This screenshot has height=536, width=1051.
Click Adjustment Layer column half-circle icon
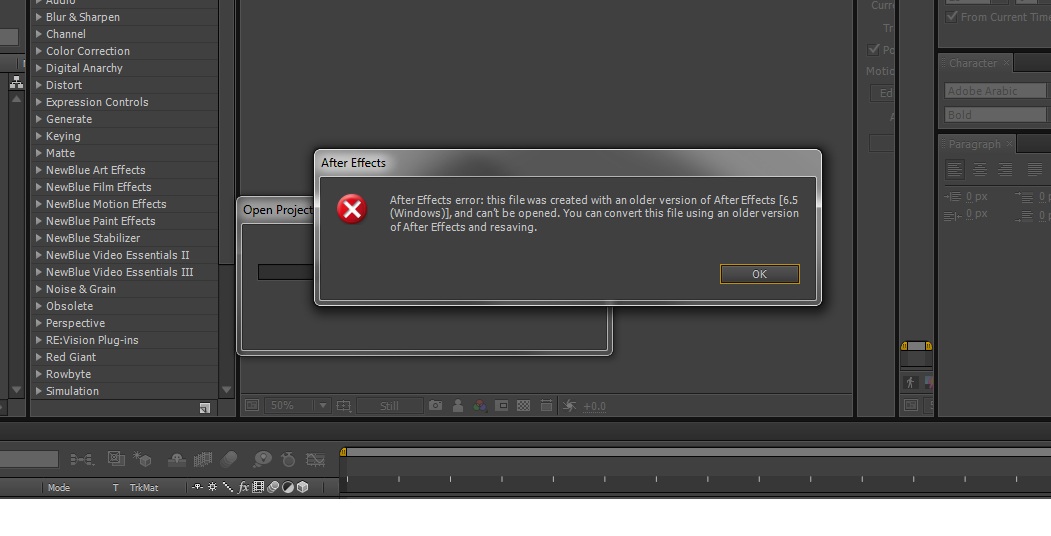(x=288, y=487)
